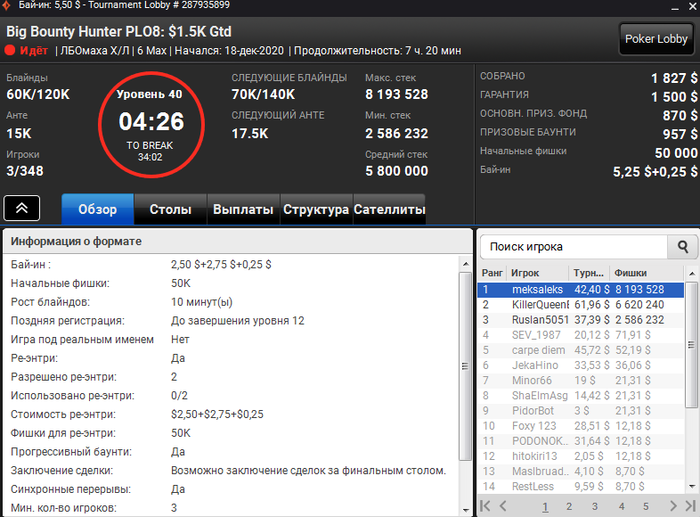Click the player search magnifier icon

tap(683, 246)
